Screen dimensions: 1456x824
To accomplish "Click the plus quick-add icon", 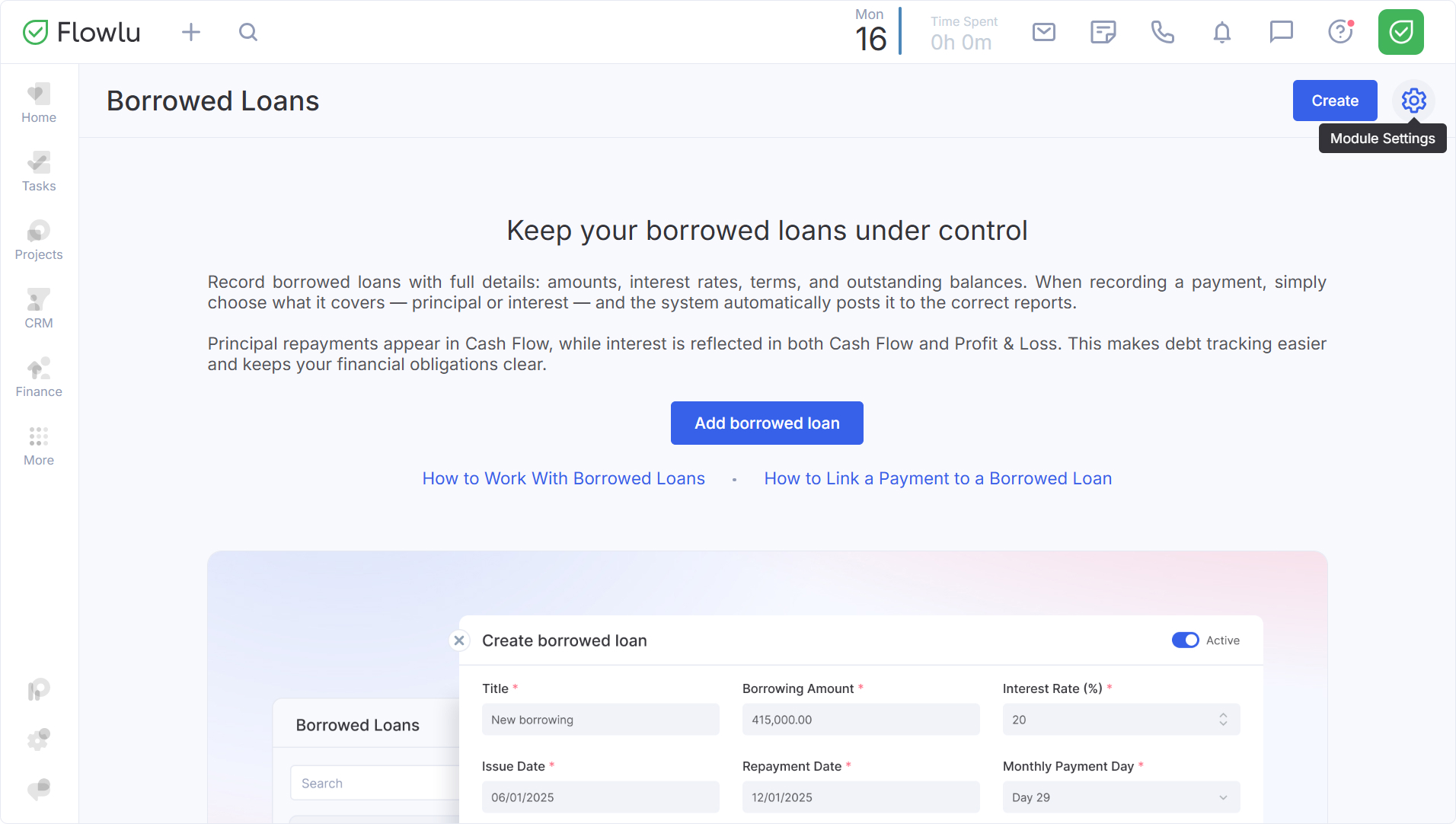I will 191,32.
